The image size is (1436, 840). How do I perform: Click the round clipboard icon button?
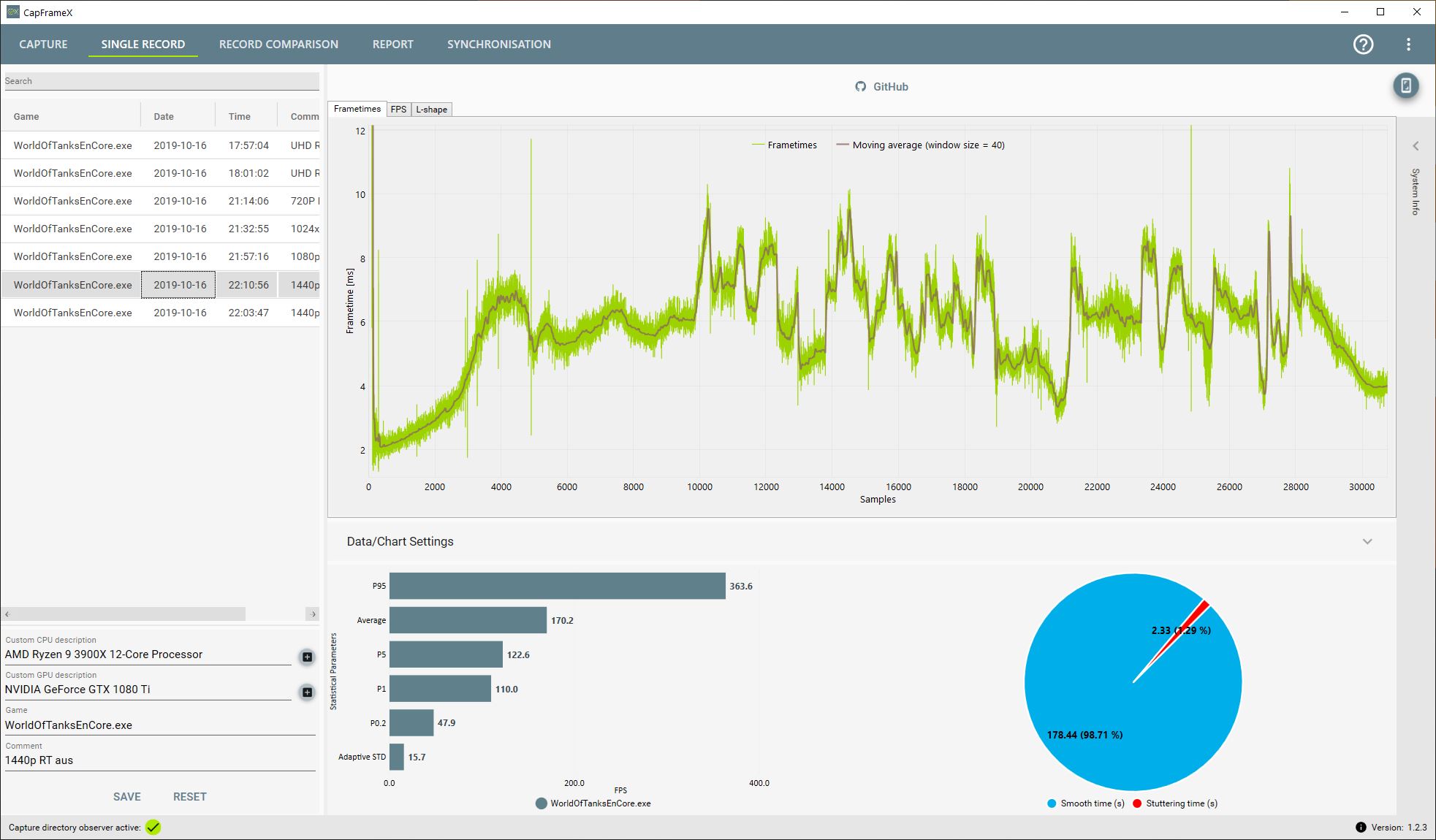click(x=1405, y=86)
